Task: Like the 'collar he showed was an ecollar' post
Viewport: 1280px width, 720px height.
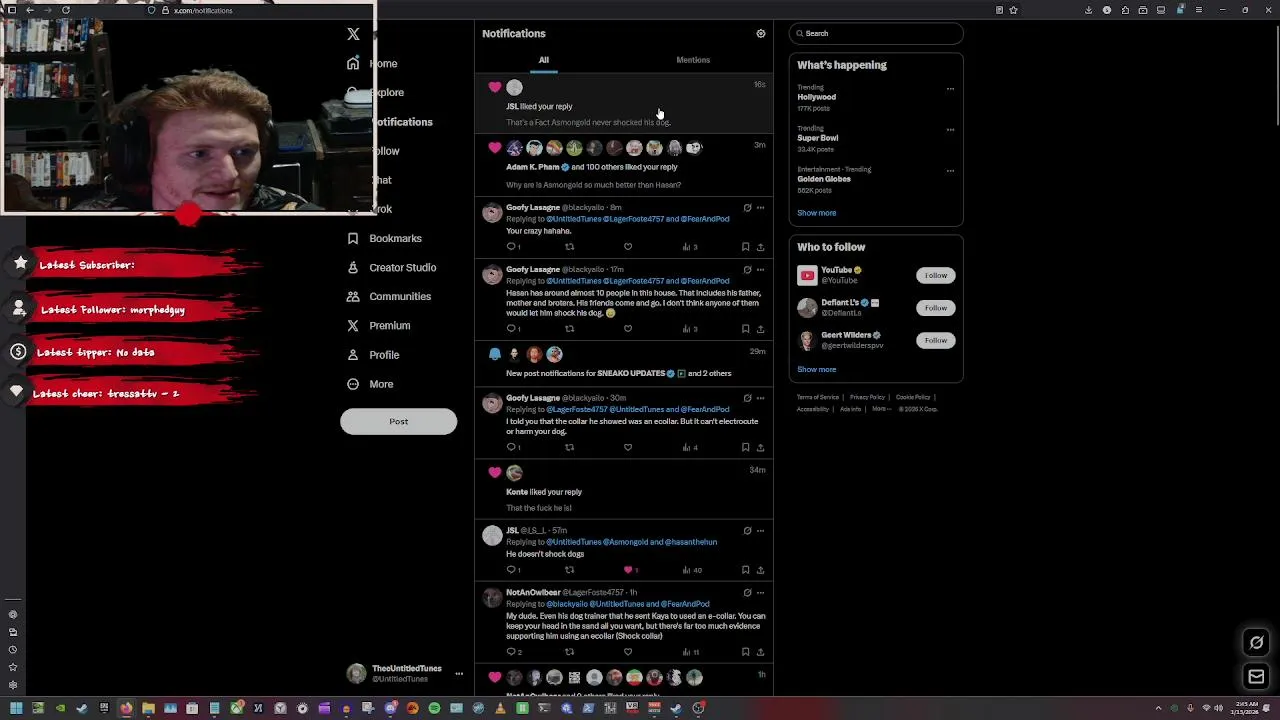Action: [x=628, y=448]
